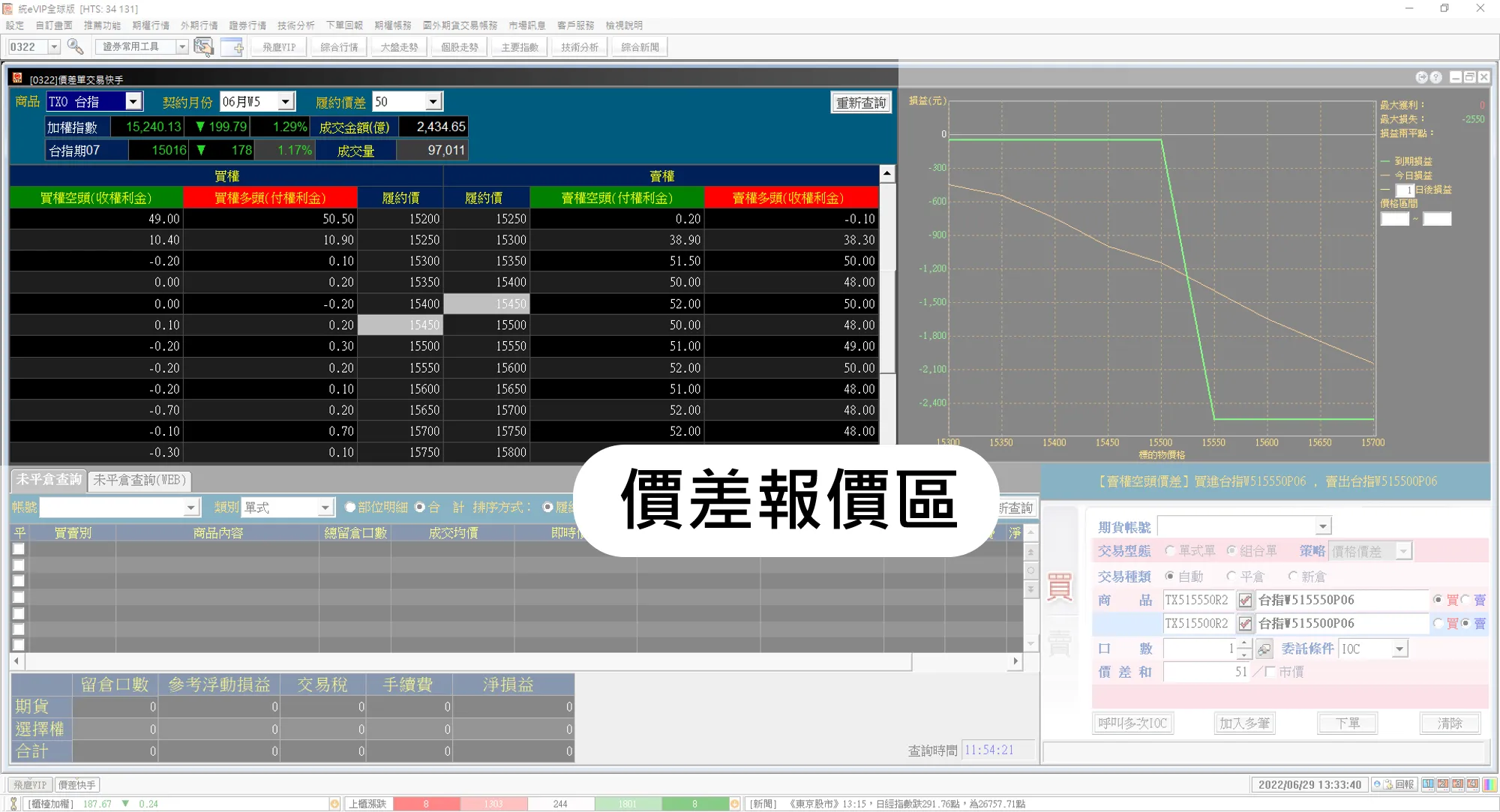Screen dimensions: 1500x812
Task: Click the add new window icon
Action: pyautogui.click(x=232, y=46)
